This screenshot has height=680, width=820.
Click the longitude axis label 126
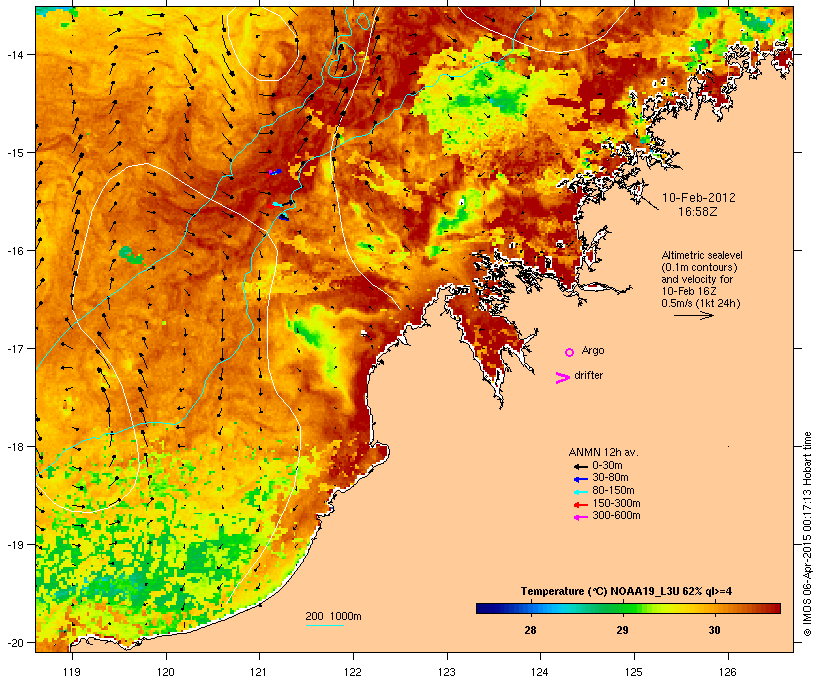[x=728, y=672]
